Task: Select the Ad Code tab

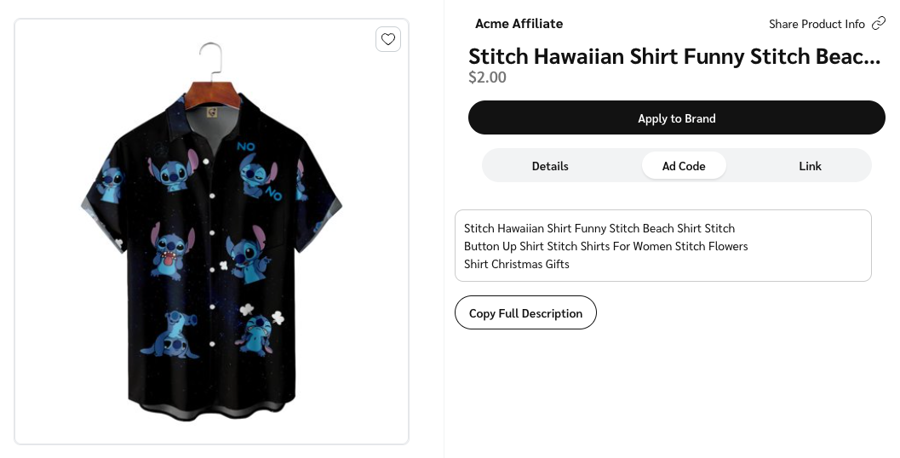Action: [x=684, y=166]
